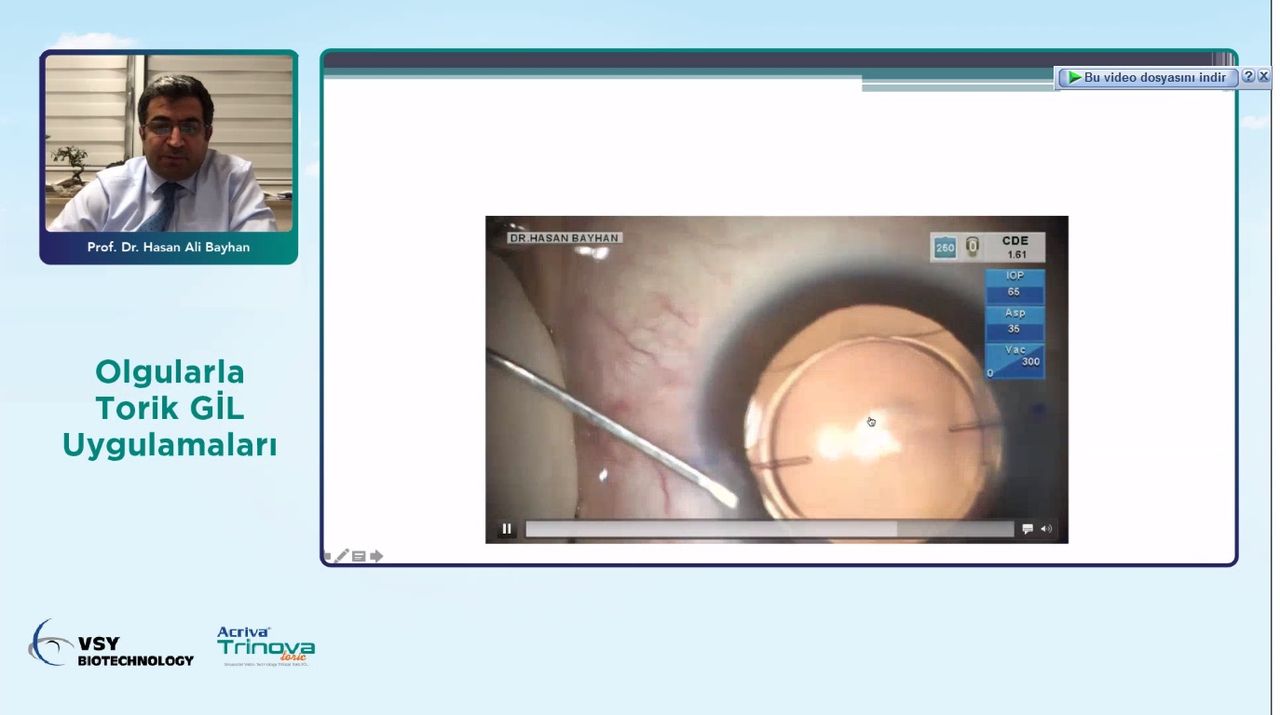The image size is (1280, 715).
Task: Click the Asp 35 indicator panel
Action: 1014,322
